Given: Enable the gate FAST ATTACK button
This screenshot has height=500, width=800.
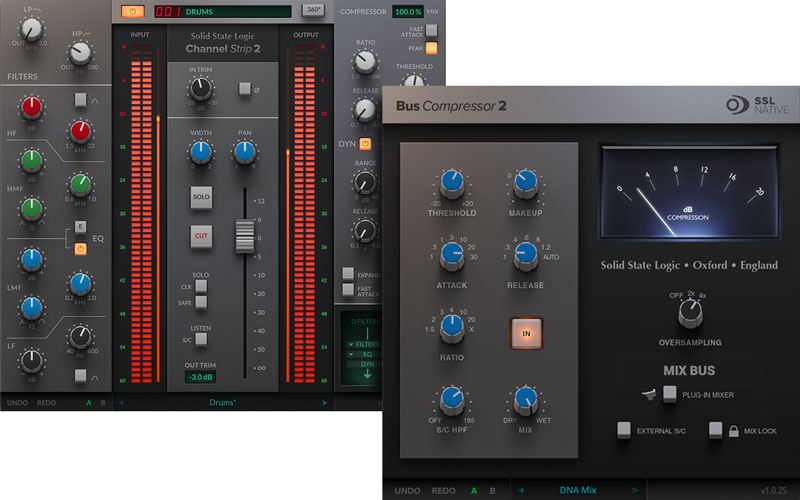Looking at the screenshot, I should (x=348, y=290).
